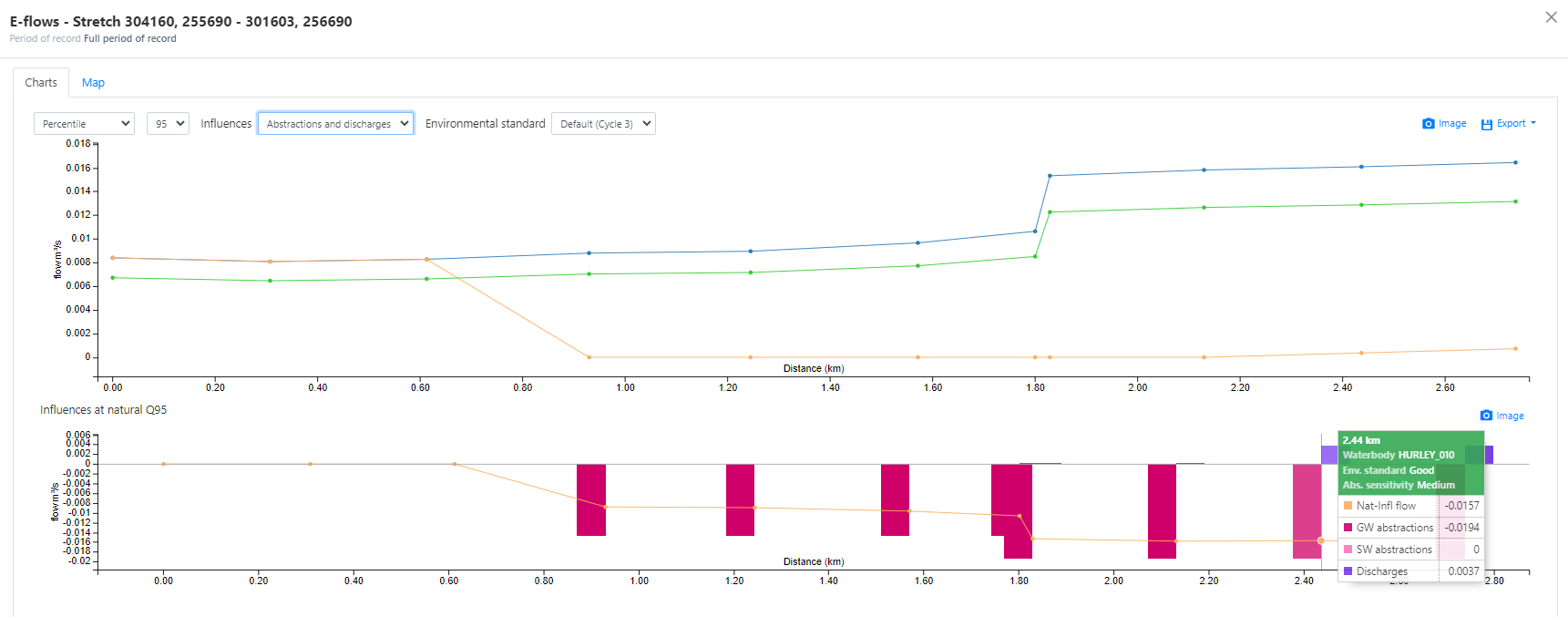Click the pink SW abstractions swatch
The image size is (1568, 617).
(x=1348, y=550)
